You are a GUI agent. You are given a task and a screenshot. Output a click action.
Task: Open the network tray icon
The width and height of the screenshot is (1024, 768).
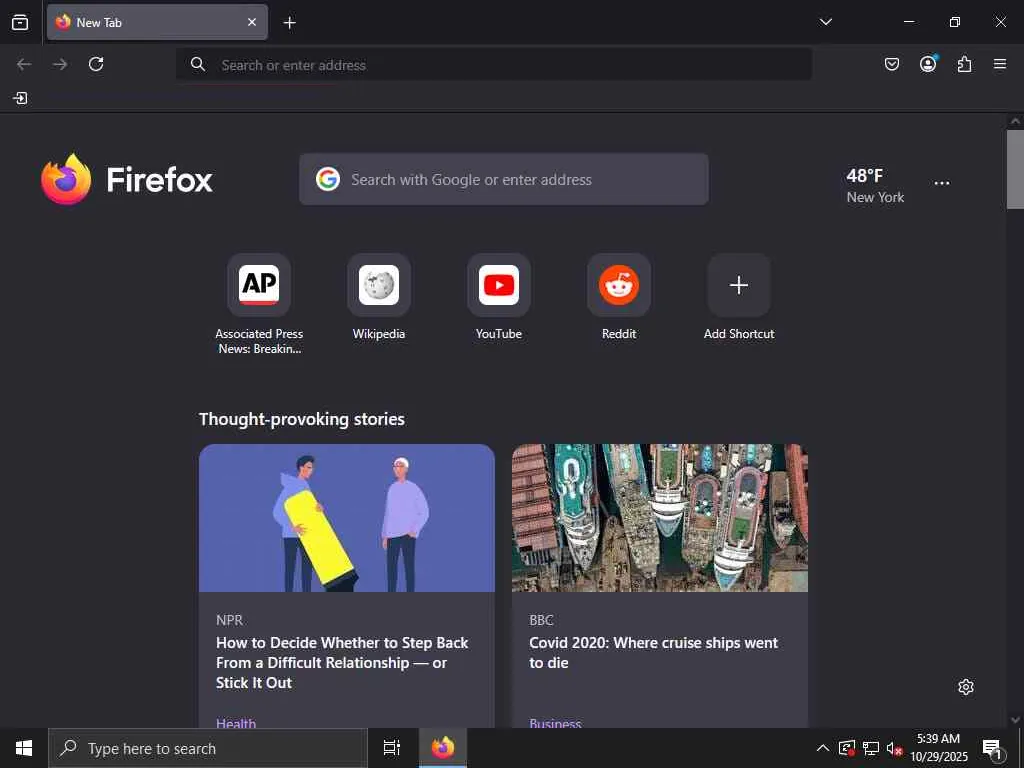[x=871, y=748]
